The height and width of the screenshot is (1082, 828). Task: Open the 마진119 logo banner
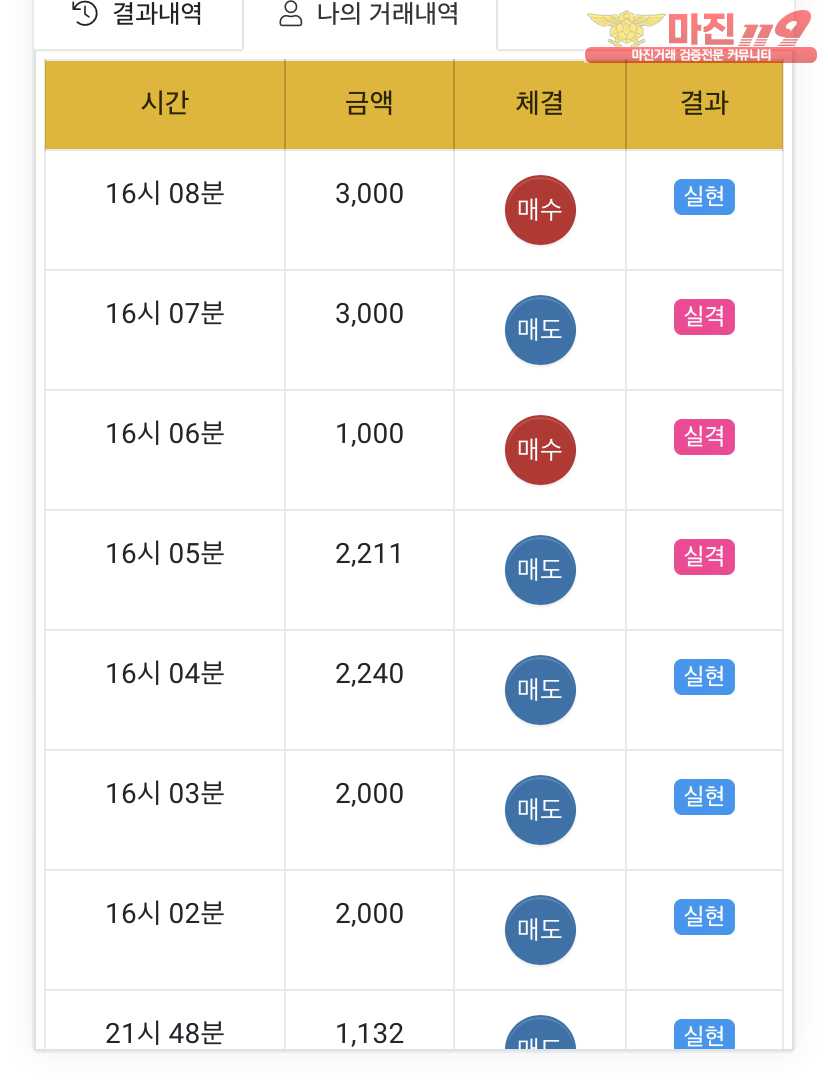click(x=700, y=37)
